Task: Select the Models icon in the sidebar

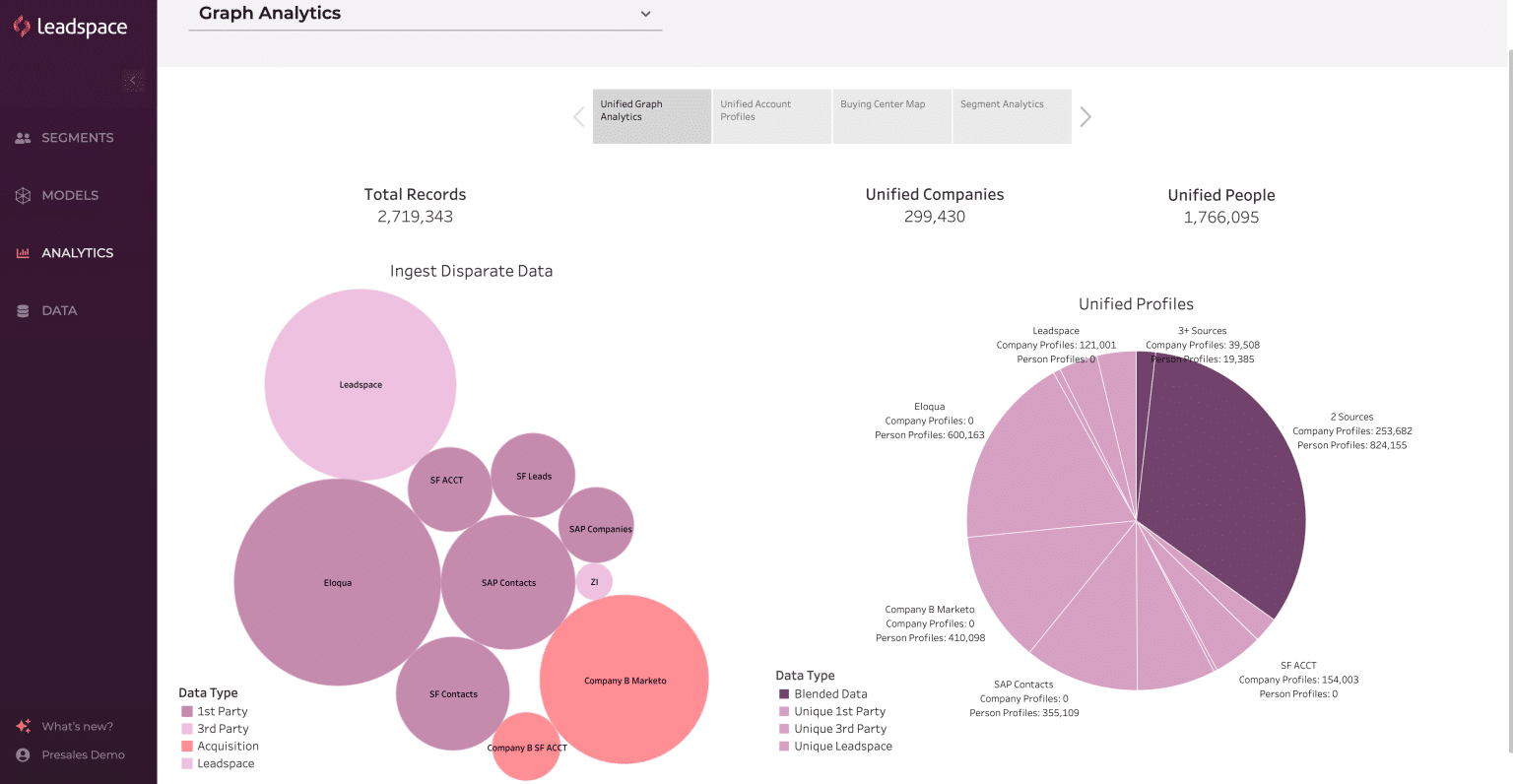Action: click(x=22, y=195)
